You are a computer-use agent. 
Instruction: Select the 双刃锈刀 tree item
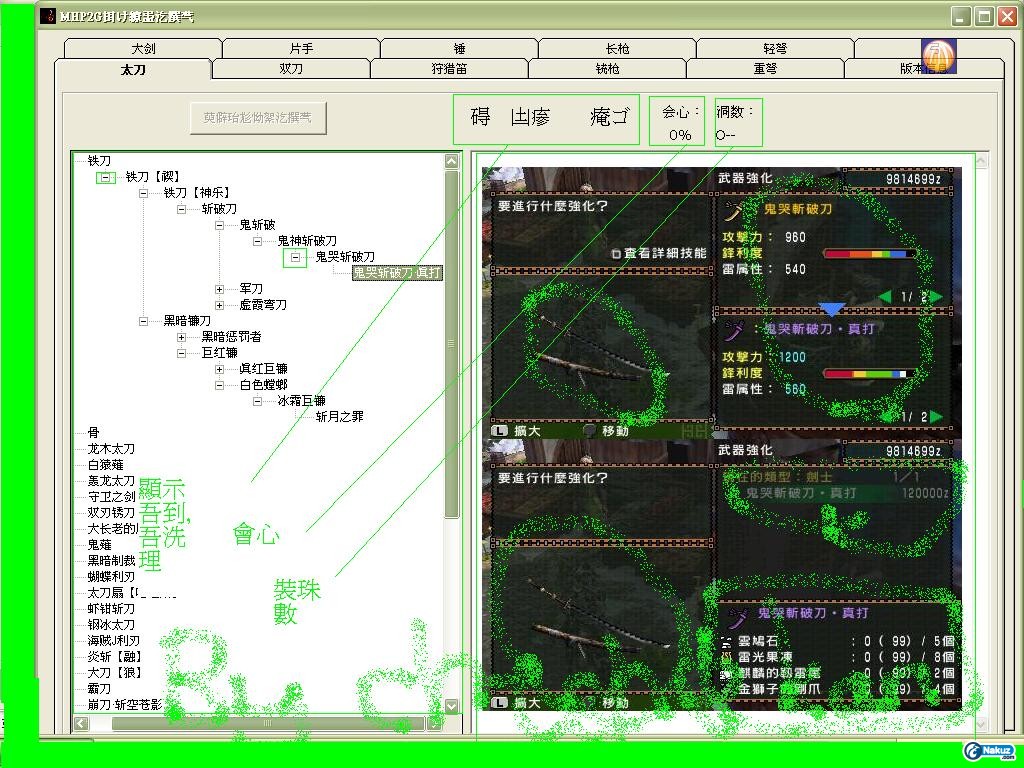point(111,513)
